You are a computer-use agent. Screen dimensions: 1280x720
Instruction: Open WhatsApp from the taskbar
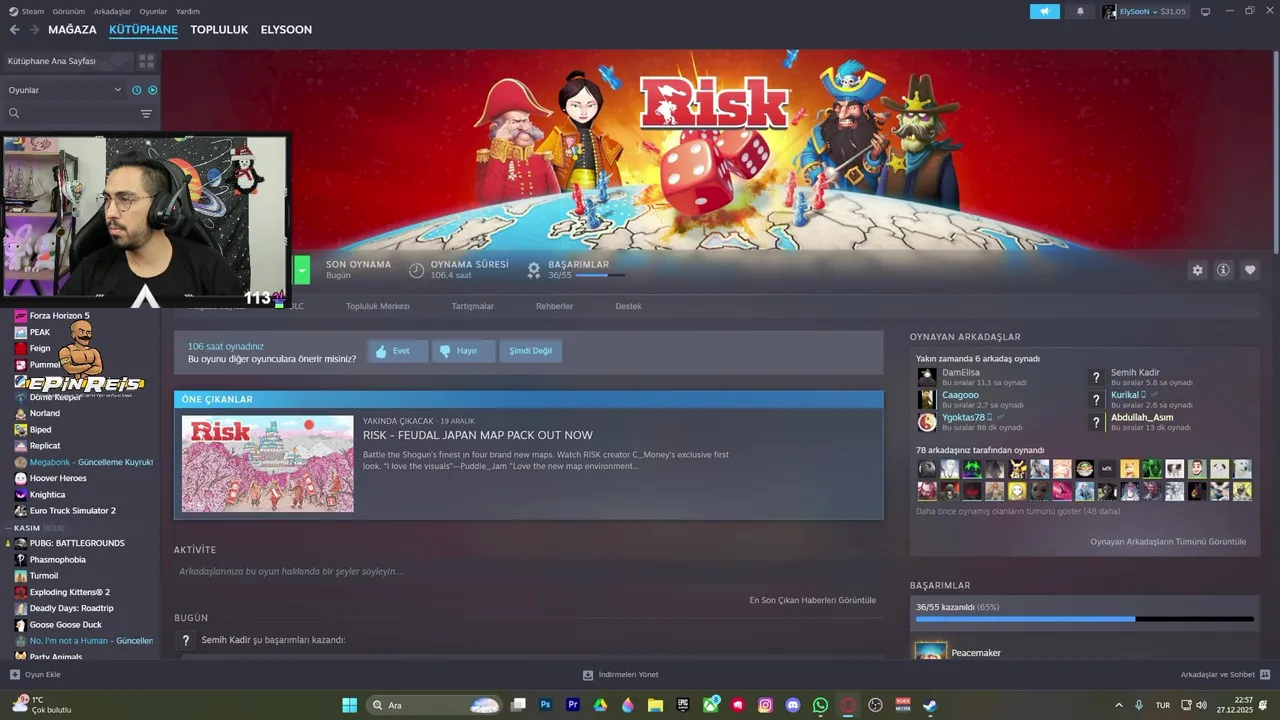[821, 705]
